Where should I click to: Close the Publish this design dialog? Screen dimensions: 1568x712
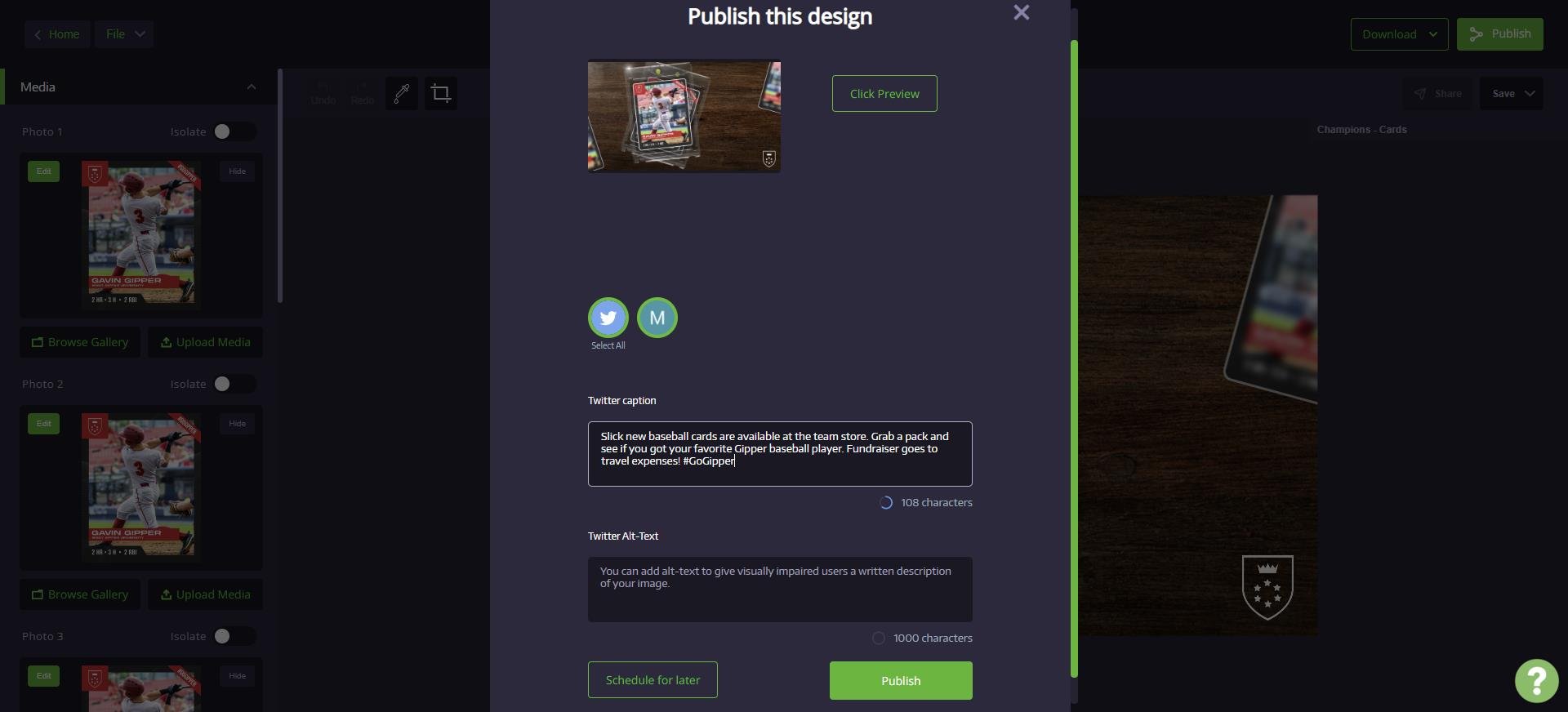[1021, 12]
